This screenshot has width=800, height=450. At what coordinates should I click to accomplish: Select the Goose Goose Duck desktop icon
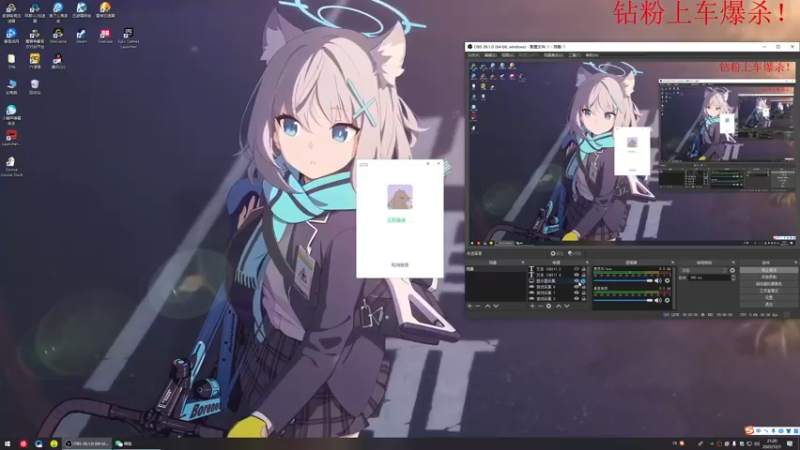11,167
